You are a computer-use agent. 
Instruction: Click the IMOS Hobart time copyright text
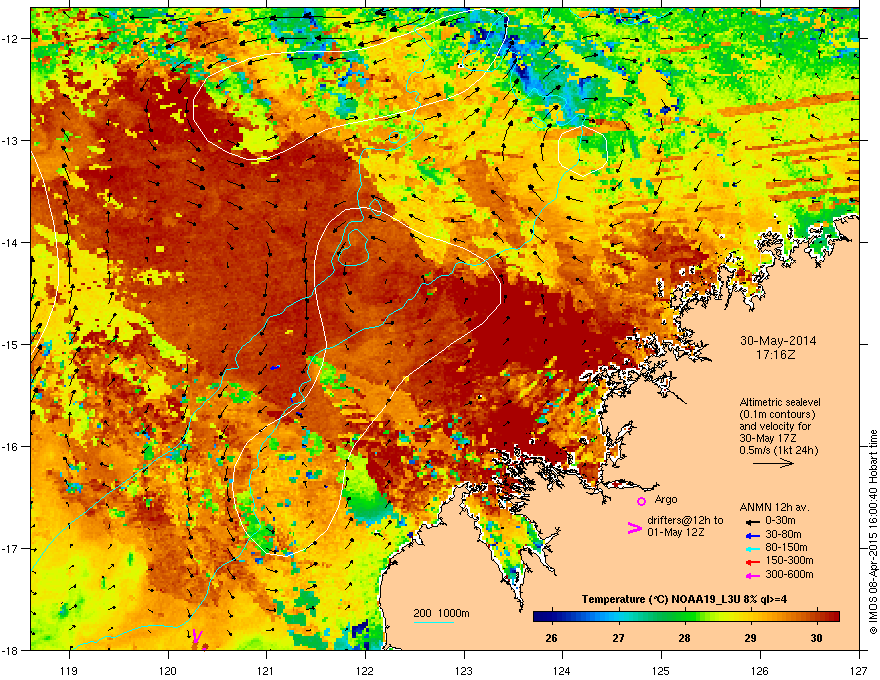(873, 532)
